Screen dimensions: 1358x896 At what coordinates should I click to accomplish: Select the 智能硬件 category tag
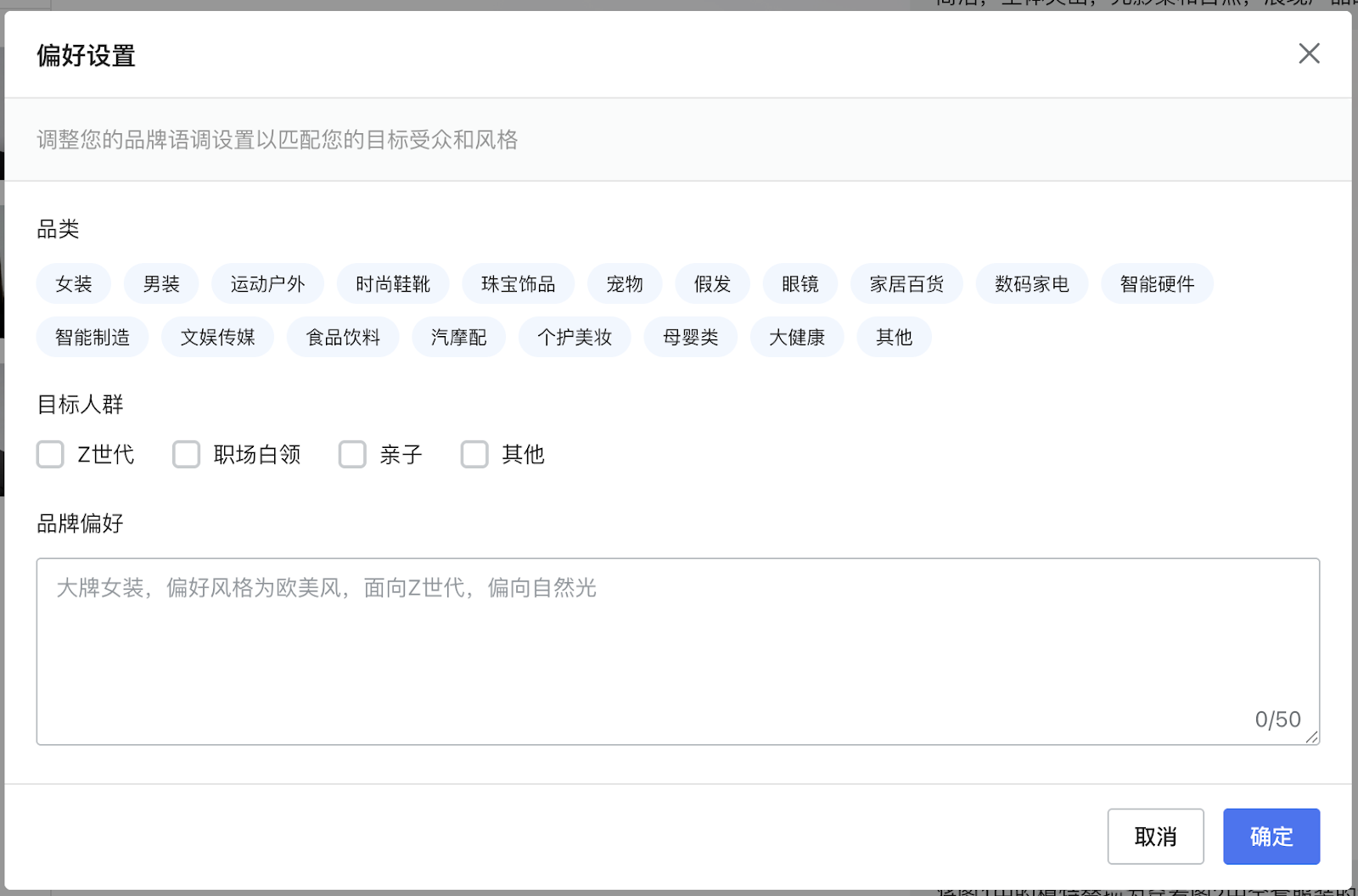(x=1157, y=284)
